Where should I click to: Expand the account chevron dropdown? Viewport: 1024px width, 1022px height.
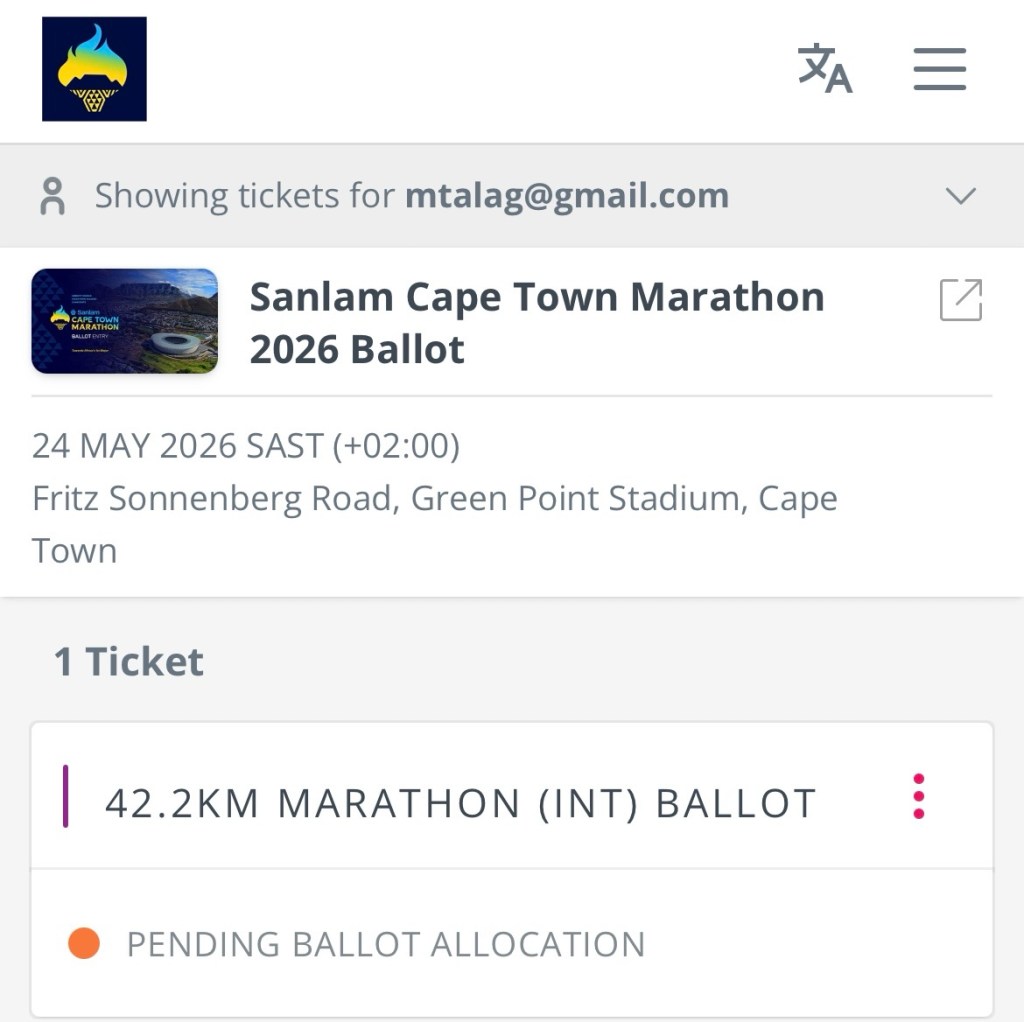tap(960, 196)
